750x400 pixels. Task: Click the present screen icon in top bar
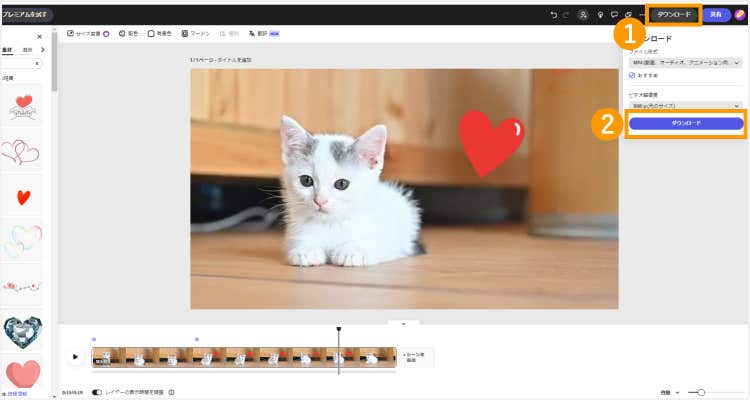point(629,15)
